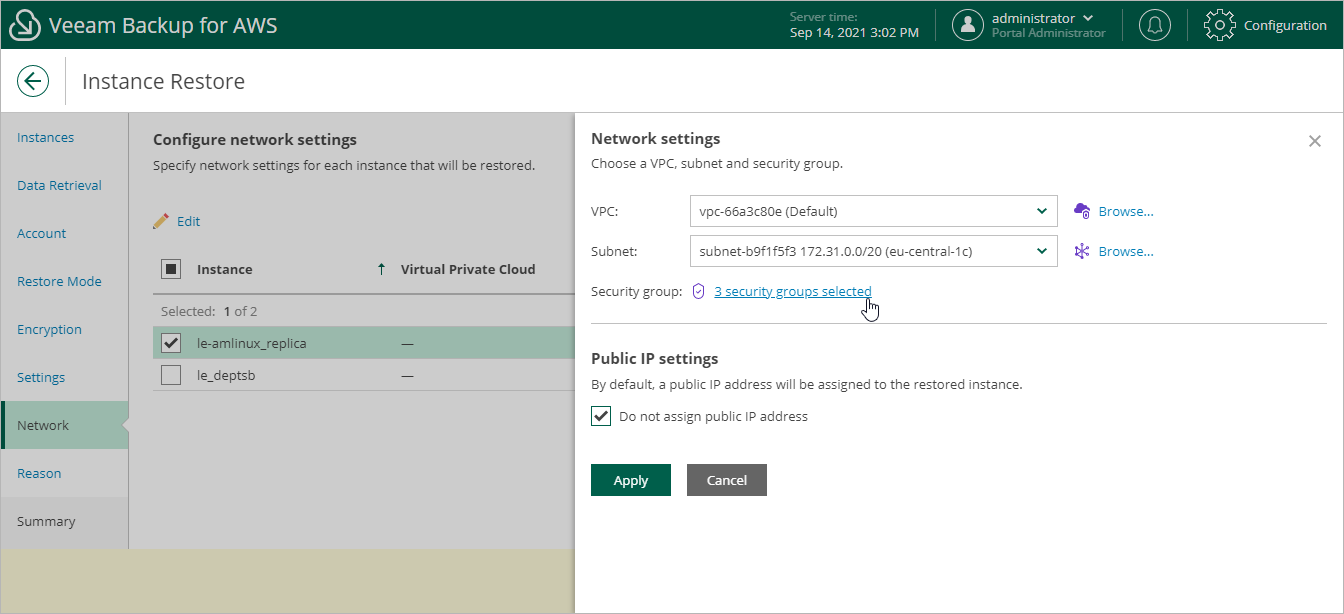Click the back arrow next to Instance Restore
Image resolution: width=1344 pixels, height=614 pixels.
pyautogui.click(x=33, y=80)
